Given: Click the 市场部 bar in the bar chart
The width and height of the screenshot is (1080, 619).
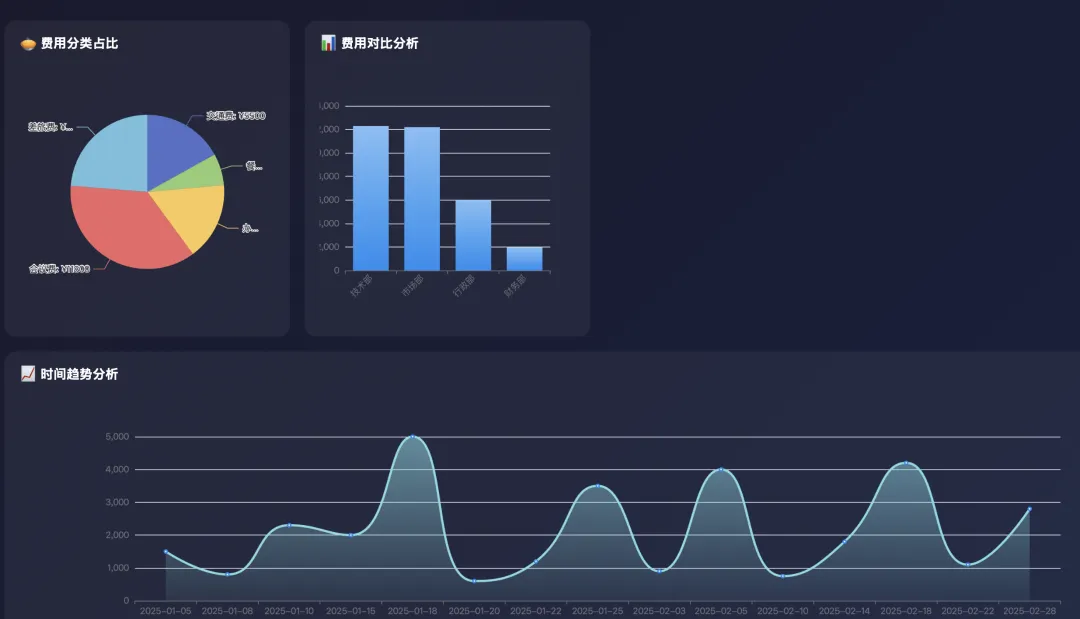Looking at the screenshot, I should (x=422, y=199).
